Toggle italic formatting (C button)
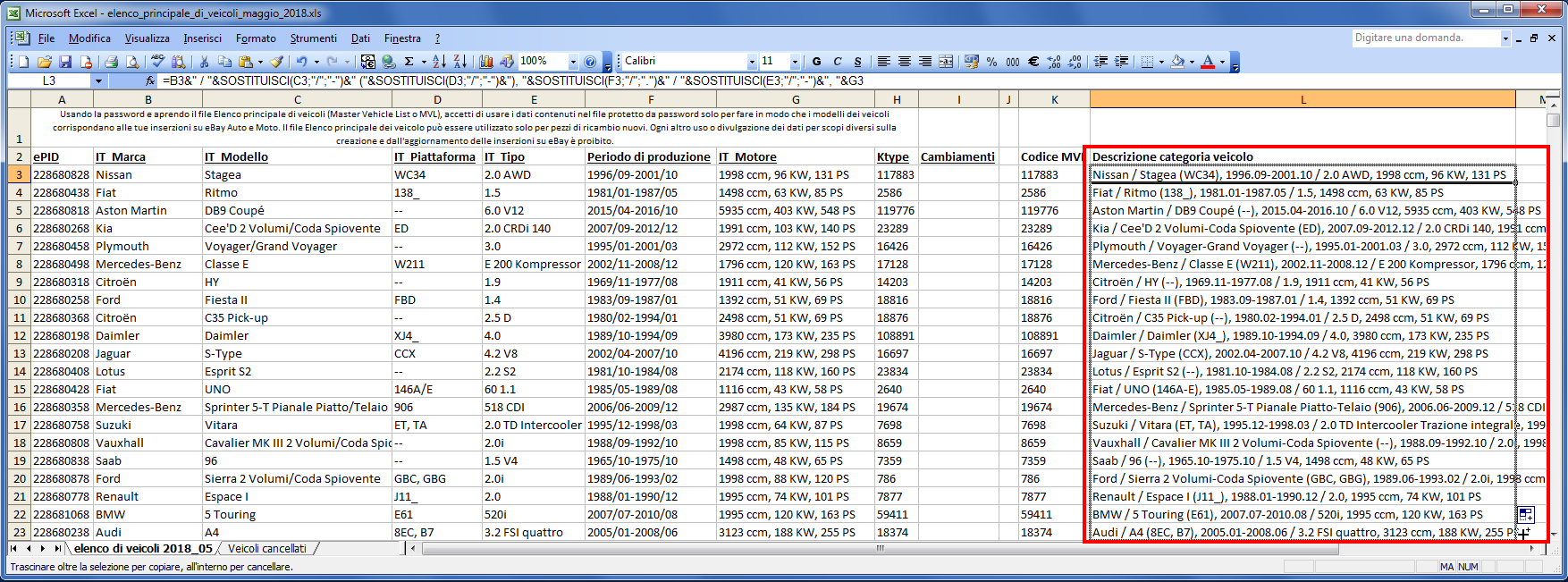Viewport: 1568px width, 582px height. [x=838, y=62]
